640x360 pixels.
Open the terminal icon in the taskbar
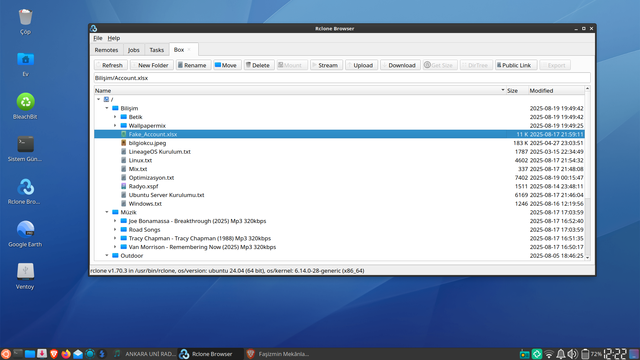point(18,354)
